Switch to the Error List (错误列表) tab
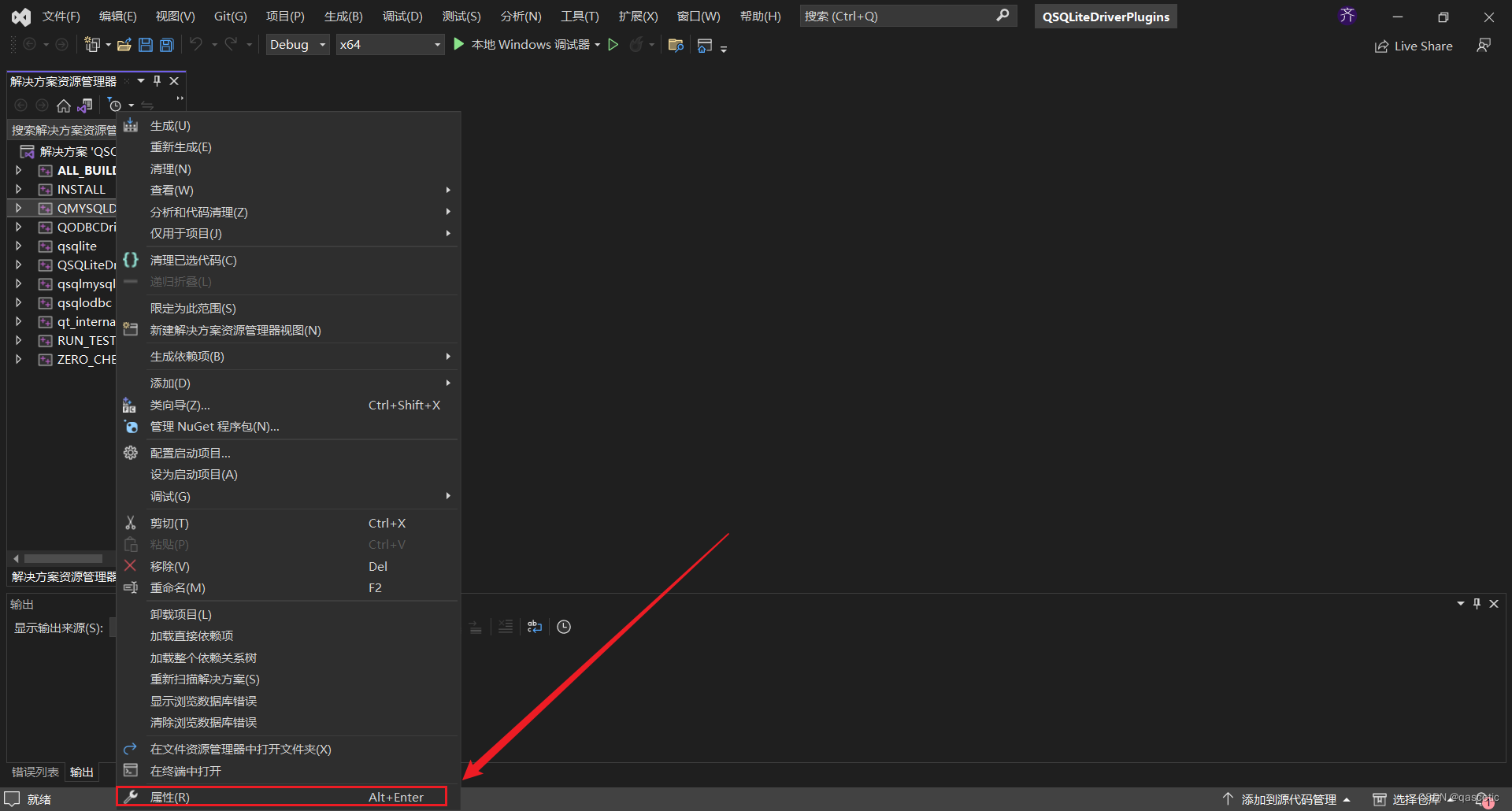 [35, 772]
